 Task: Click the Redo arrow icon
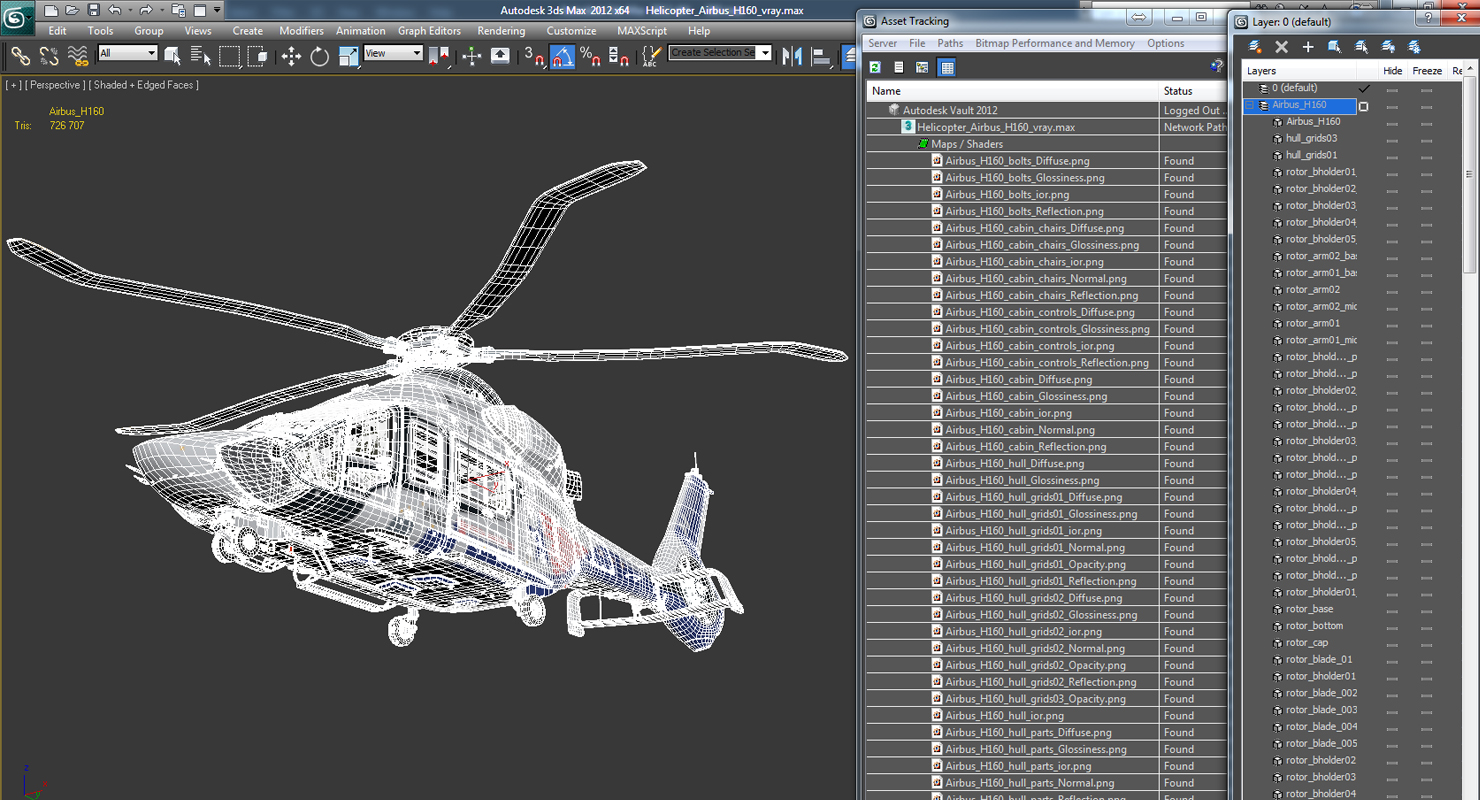pyautogui.click(x=146, y=10)
